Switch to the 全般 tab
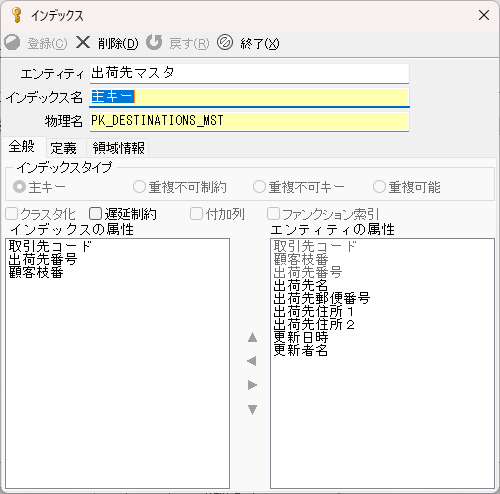The height and width of the screenshot is (494, 500). [x=23, y=147]
